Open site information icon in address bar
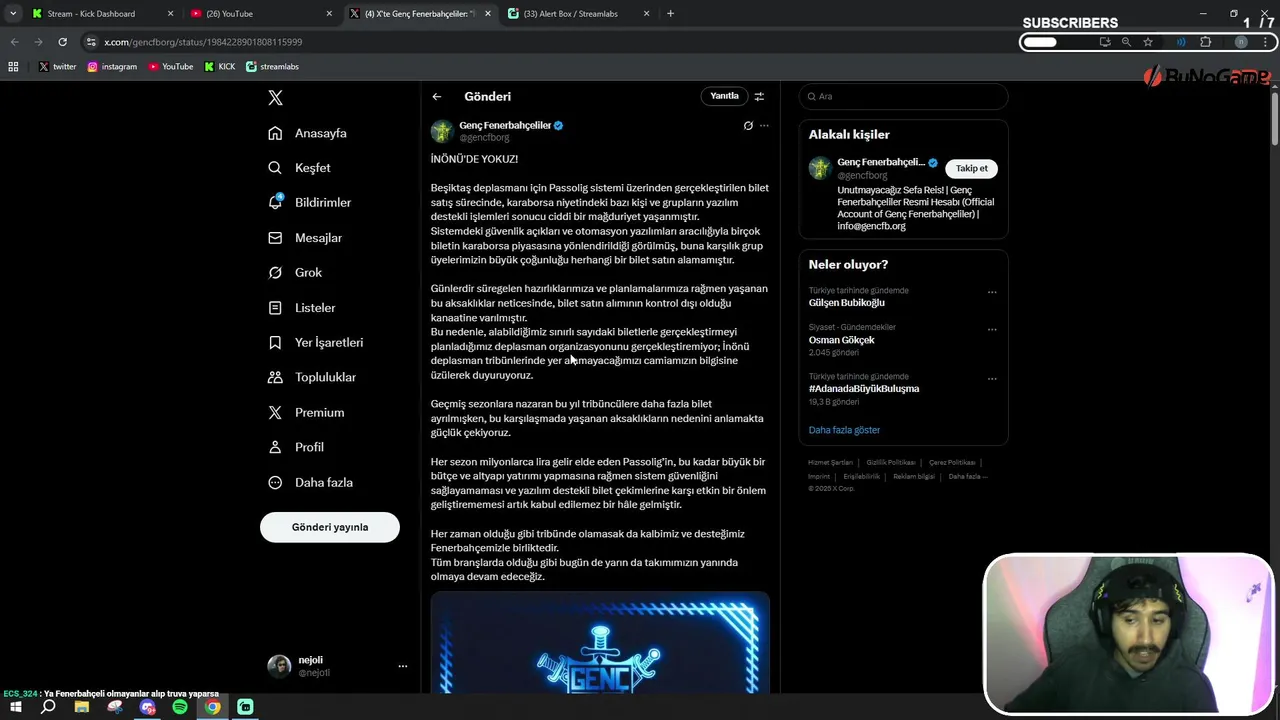1280x720 pixels. coord(92,42)
